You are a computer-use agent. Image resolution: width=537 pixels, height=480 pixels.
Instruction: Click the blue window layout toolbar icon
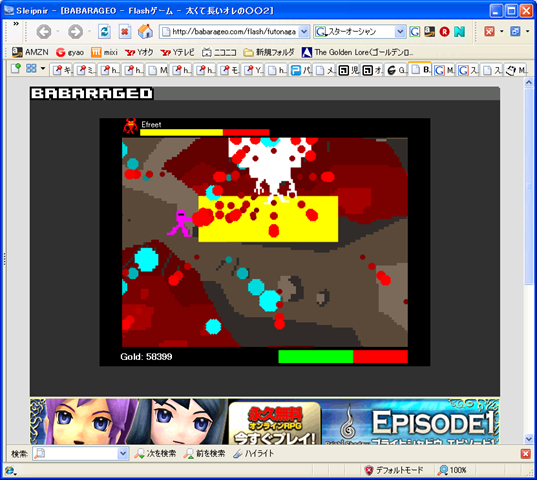(515, 31)
